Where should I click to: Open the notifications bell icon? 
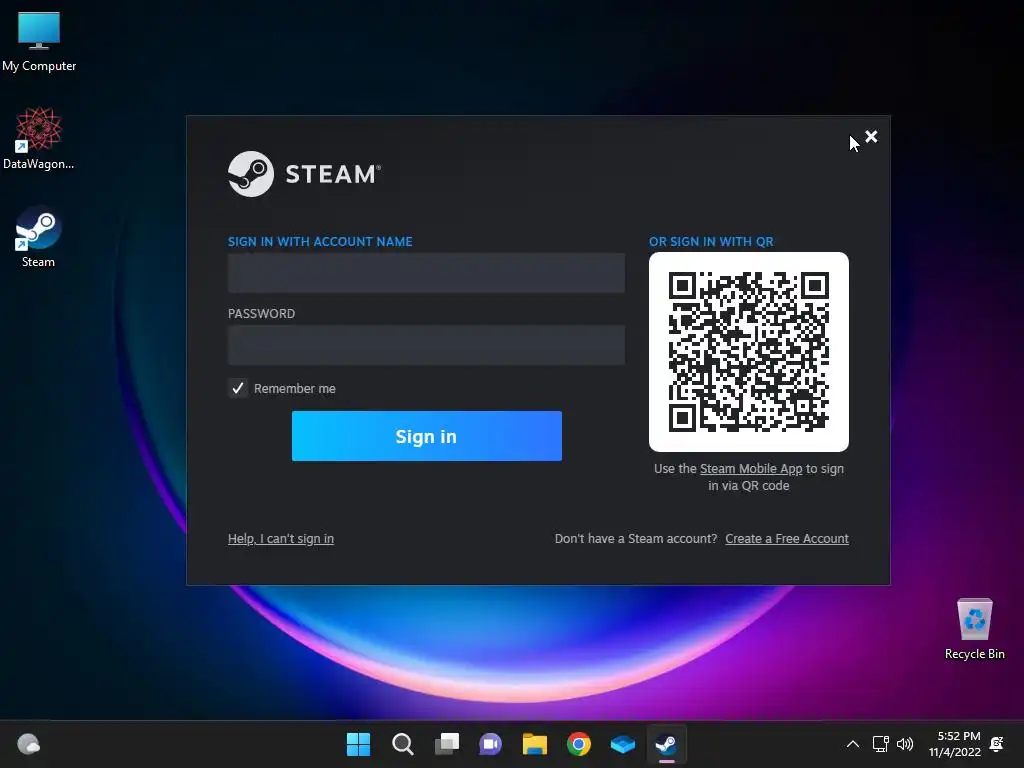pyautogui.click(x=997, y=744)
